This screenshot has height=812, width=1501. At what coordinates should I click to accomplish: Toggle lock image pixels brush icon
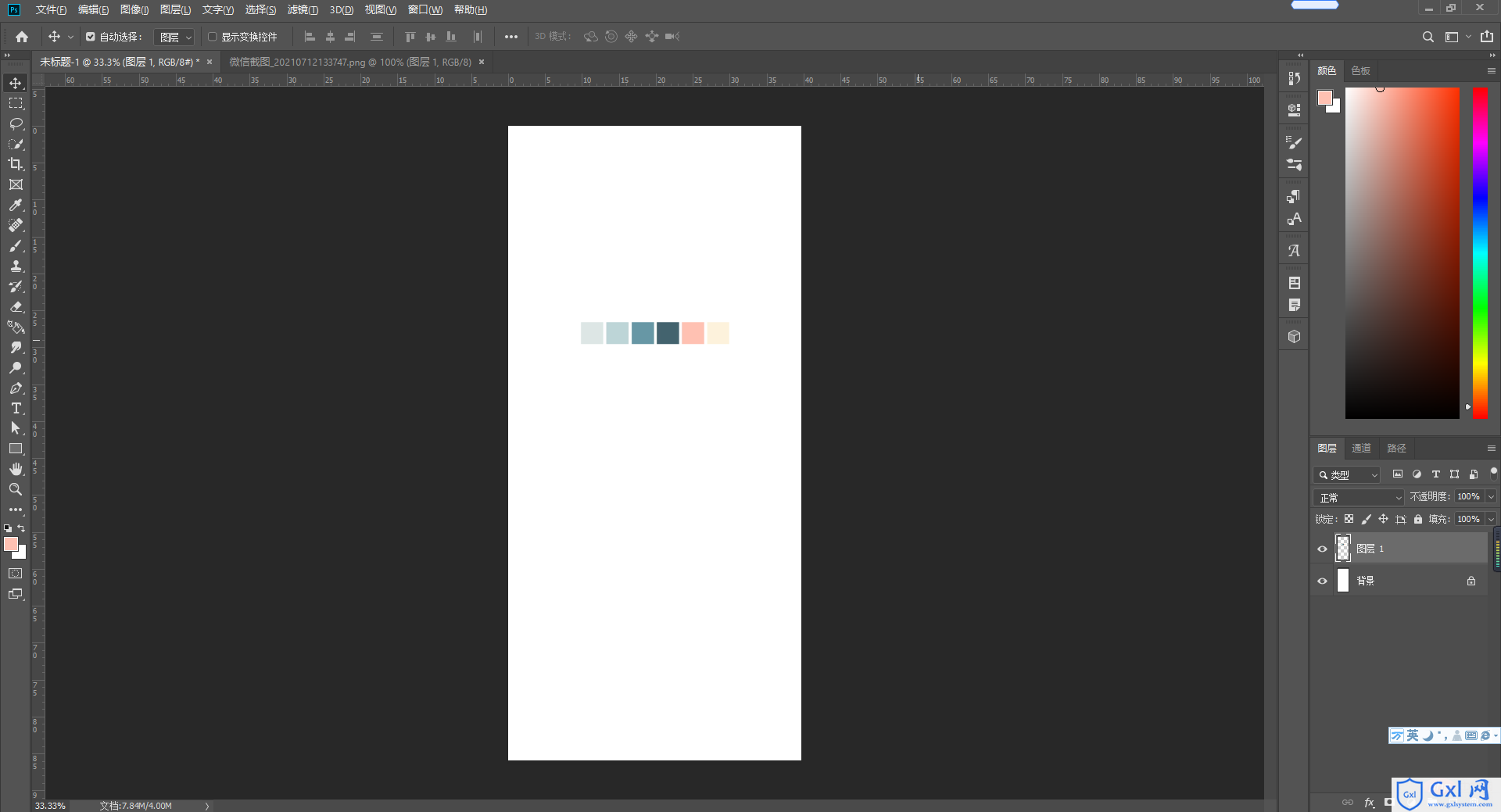tap(1366, 519)
